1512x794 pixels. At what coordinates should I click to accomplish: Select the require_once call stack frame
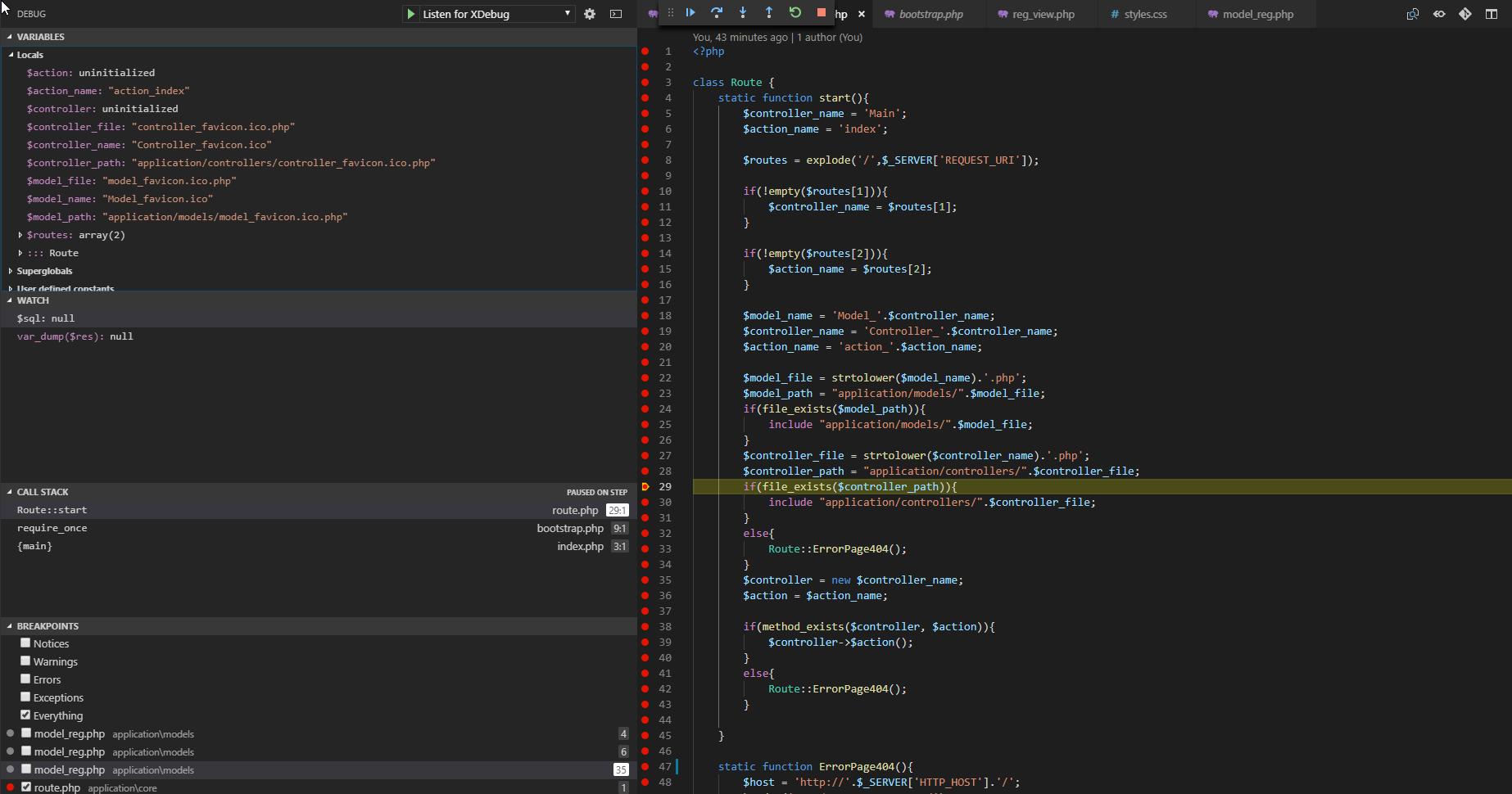319,528
